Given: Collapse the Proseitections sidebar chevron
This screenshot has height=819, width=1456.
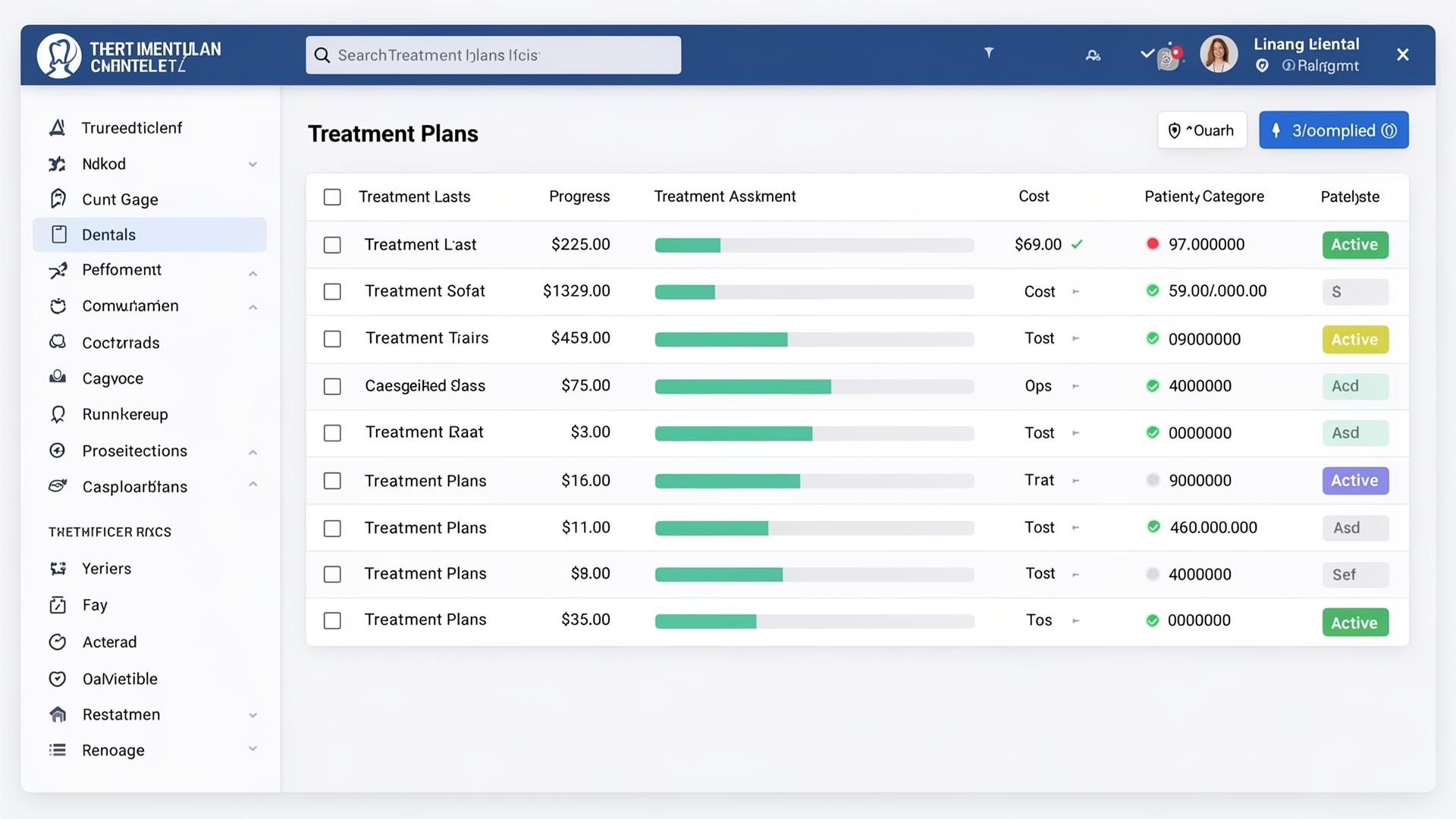Looking at the screenshot, I should tap(253, 452).
